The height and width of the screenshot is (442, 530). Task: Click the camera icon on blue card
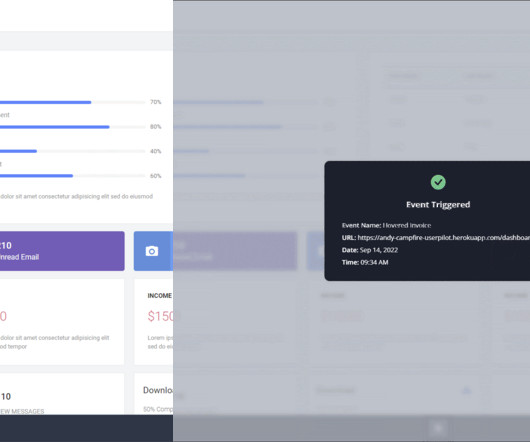(x=152, y=251)
